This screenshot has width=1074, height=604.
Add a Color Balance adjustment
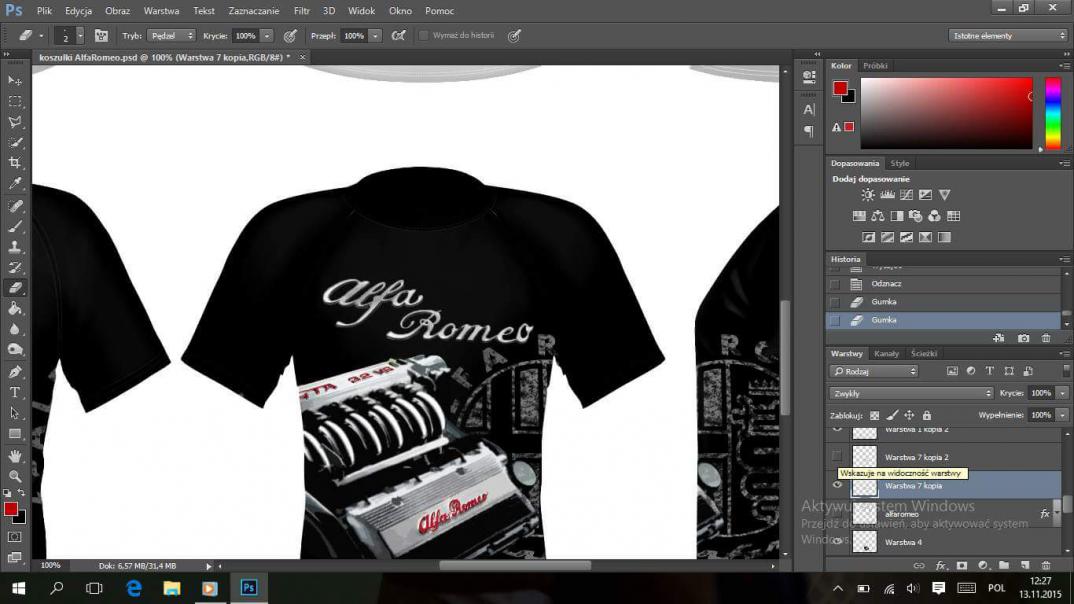point(877,216)
